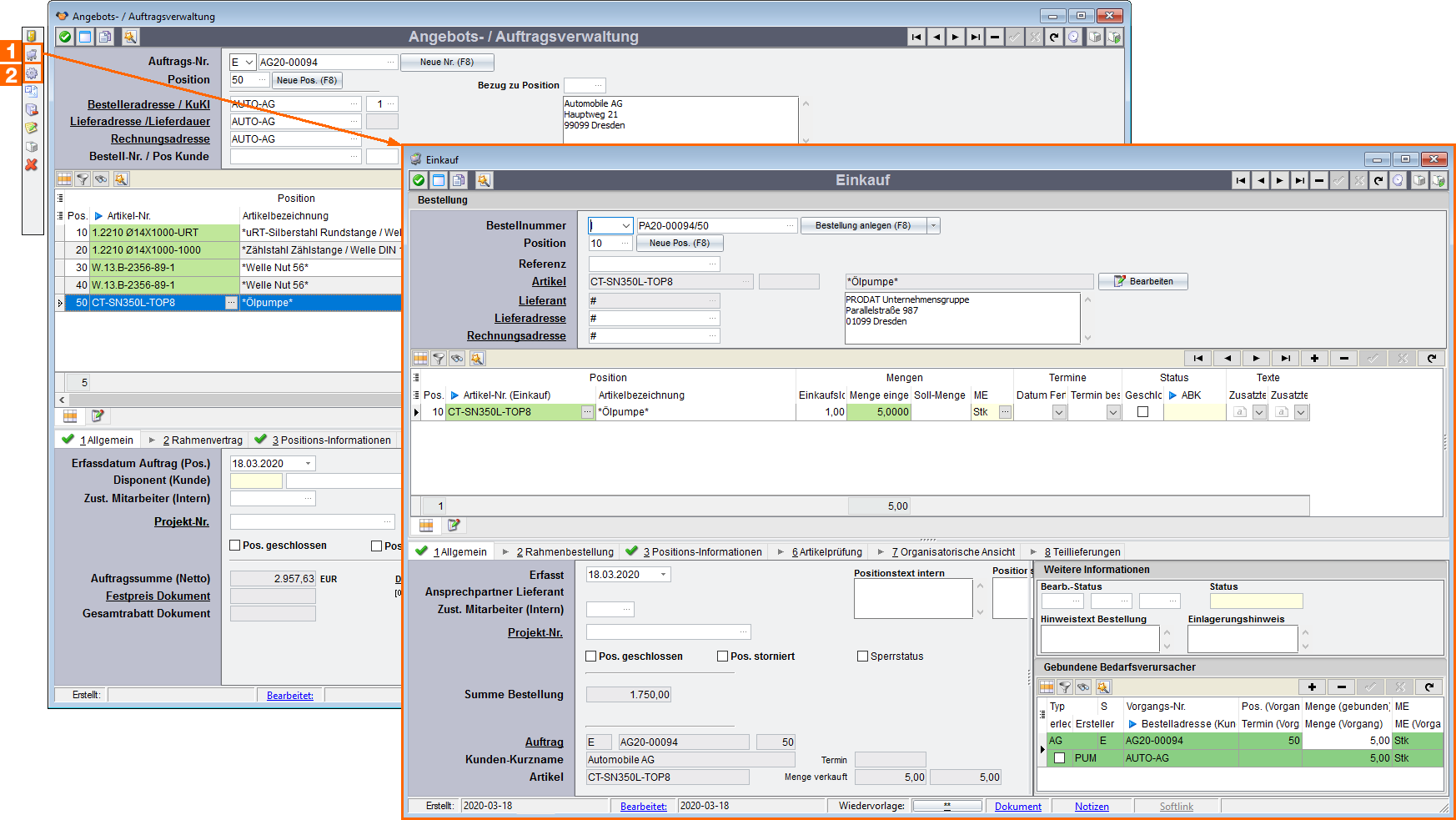The height and width of the screenshot is (820, 1456).
Task: Open Termin bestätigt dropdown in position row
Action: 1113,412
